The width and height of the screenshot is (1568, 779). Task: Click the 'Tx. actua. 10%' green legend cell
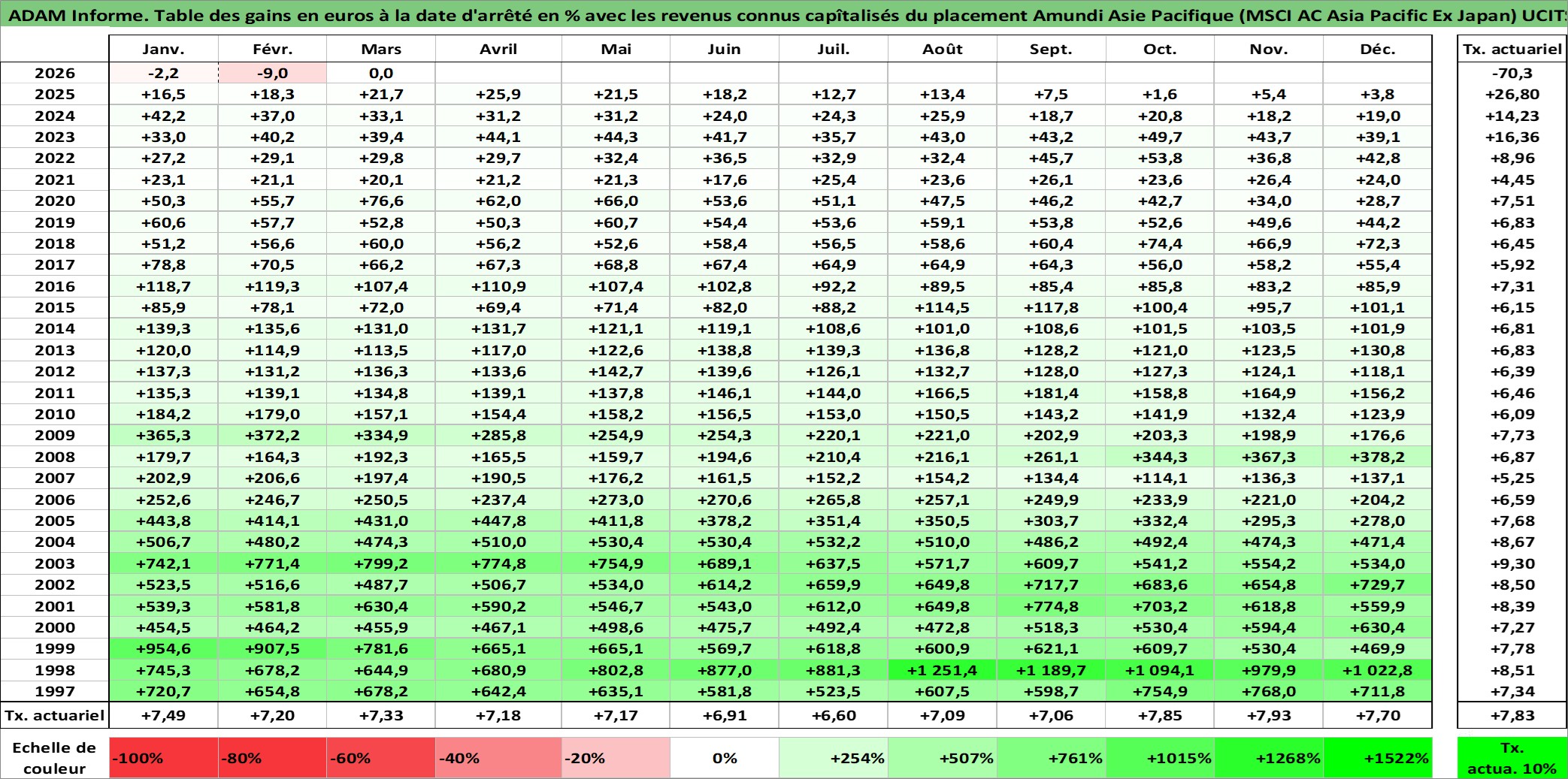pyautogui.click(x=1512, y=758)
